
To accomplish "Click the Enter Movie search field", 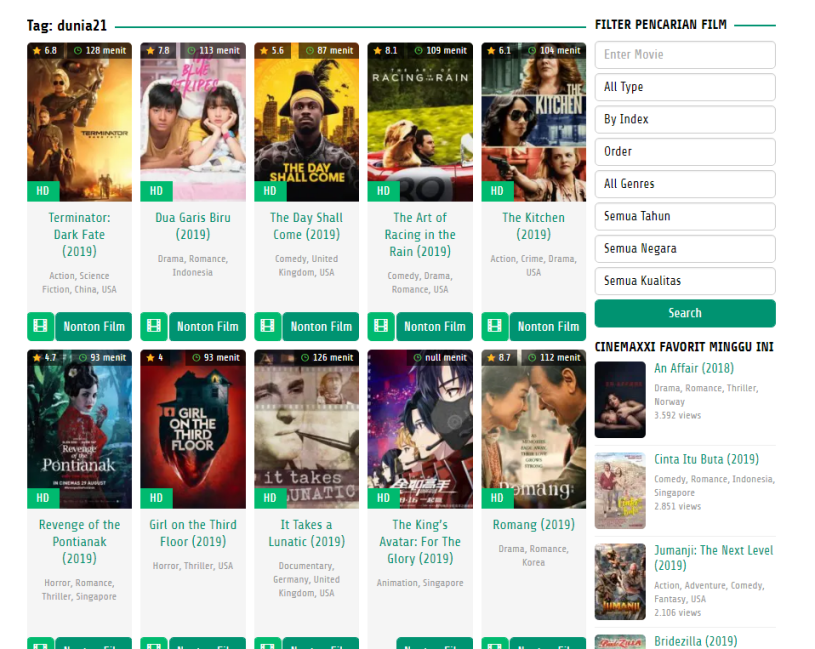I will pos(685,55).
